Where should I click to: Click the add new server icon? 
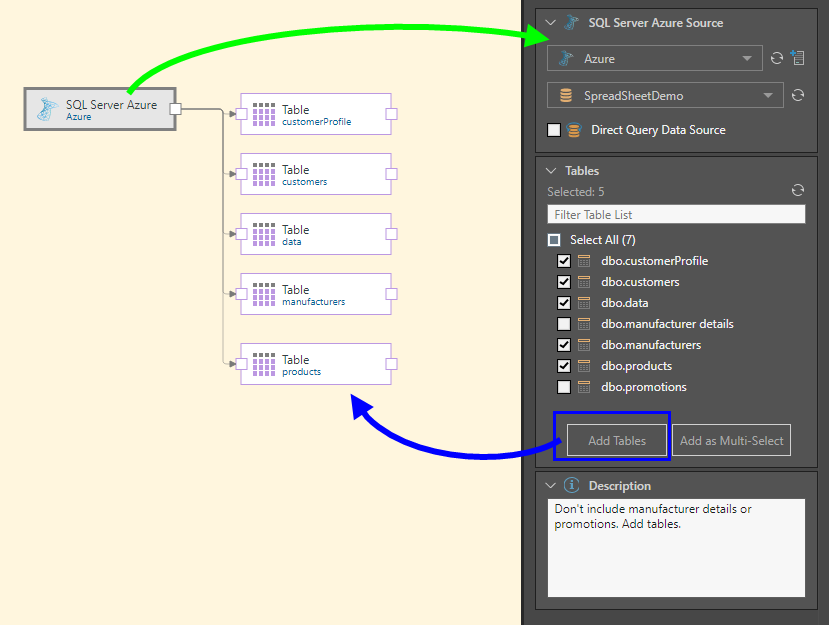pos(797,58)
